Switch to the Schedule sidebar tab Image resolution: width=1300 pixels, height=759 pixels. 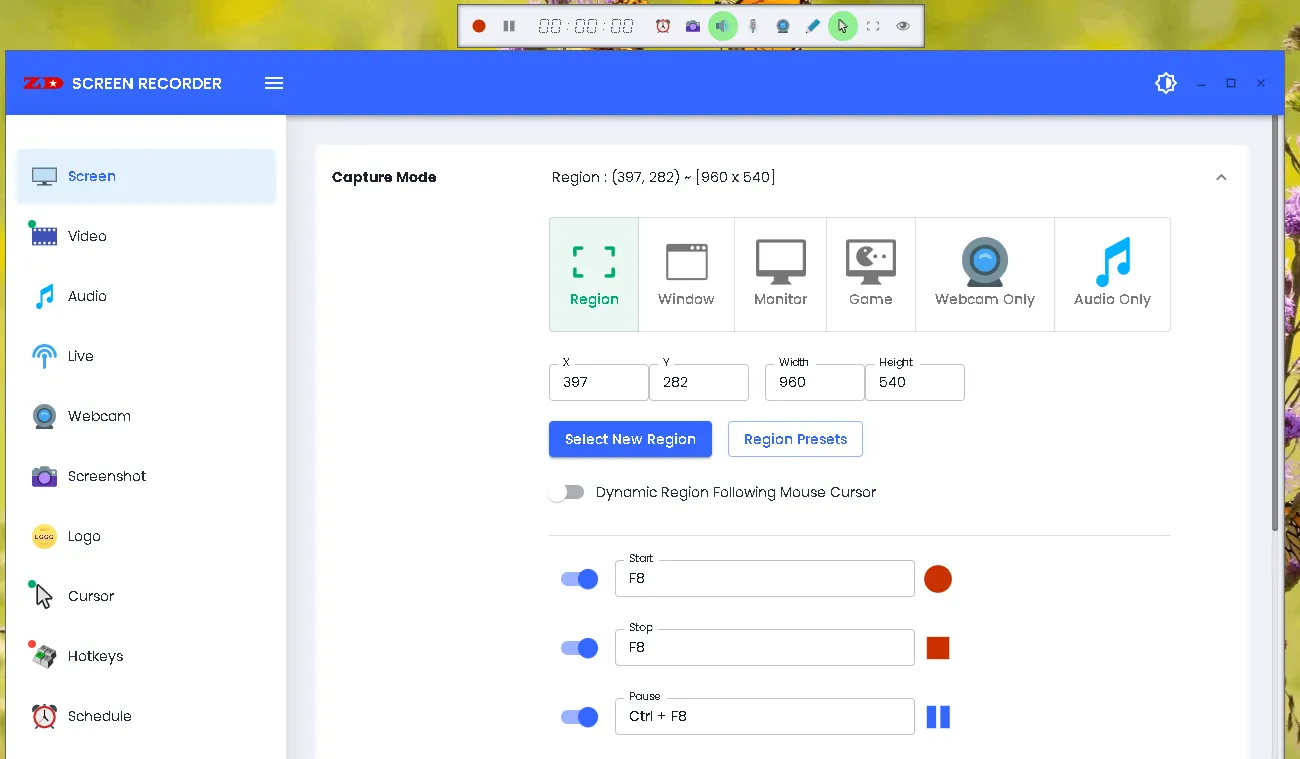click(99, 716)
